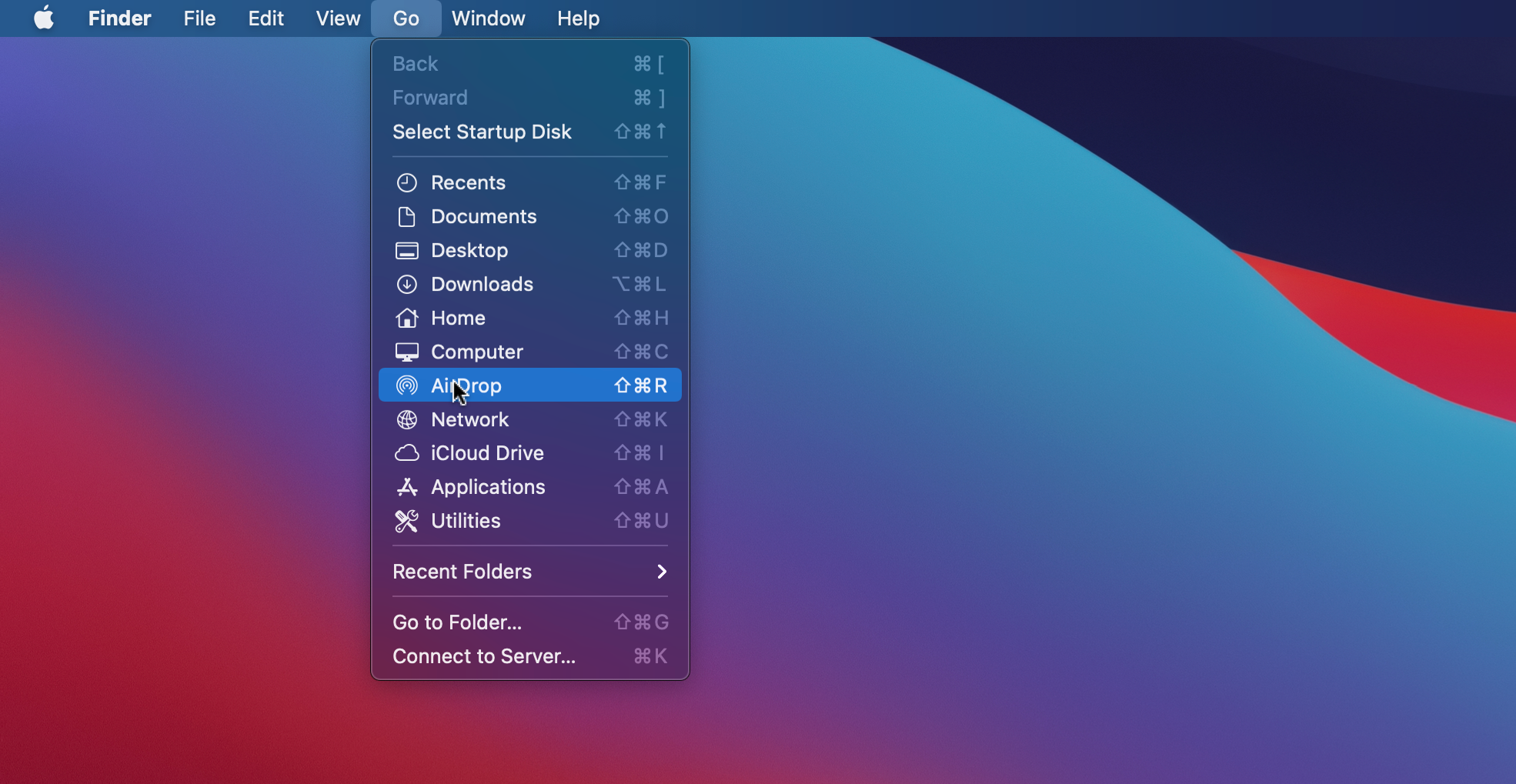Choose Downloads from Go menu
Screen dimensions: 1516x784
tap(530, 284)
